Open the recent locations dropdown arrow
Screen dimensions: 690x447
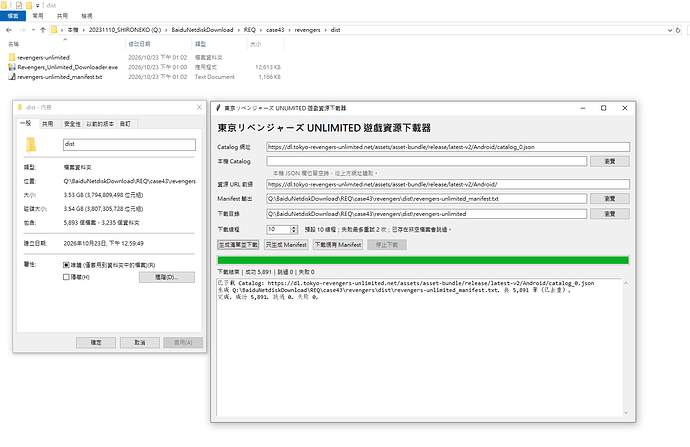[x=33, y=30]
